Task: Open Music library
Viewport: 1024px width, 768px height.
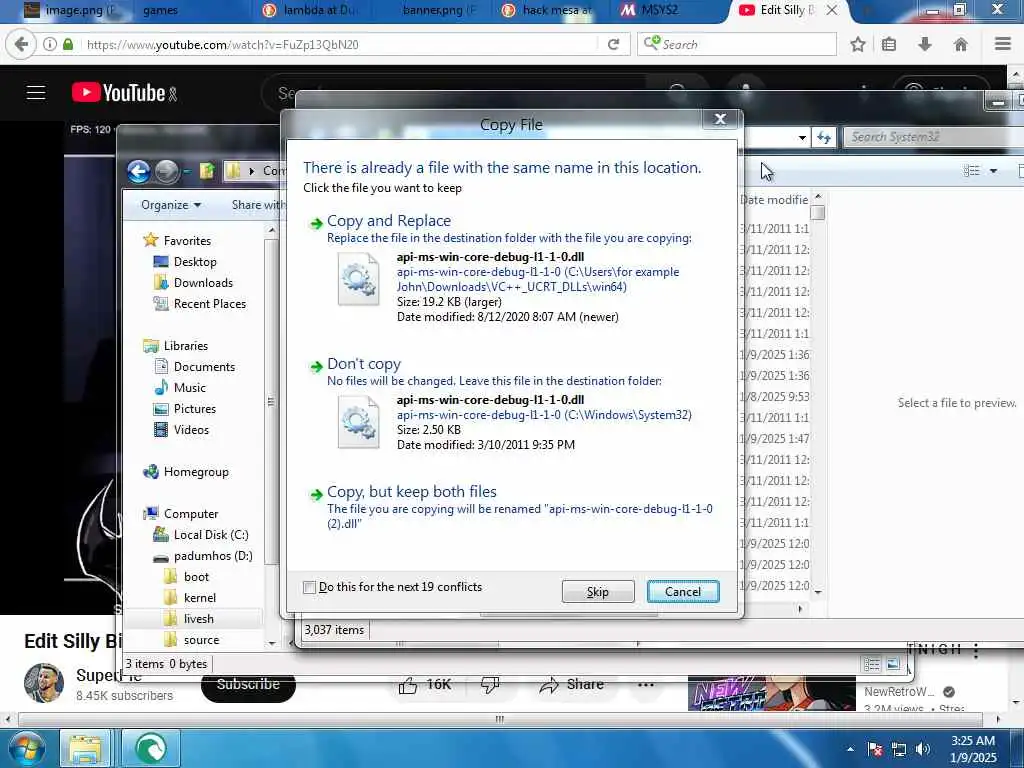Action: 189,387
